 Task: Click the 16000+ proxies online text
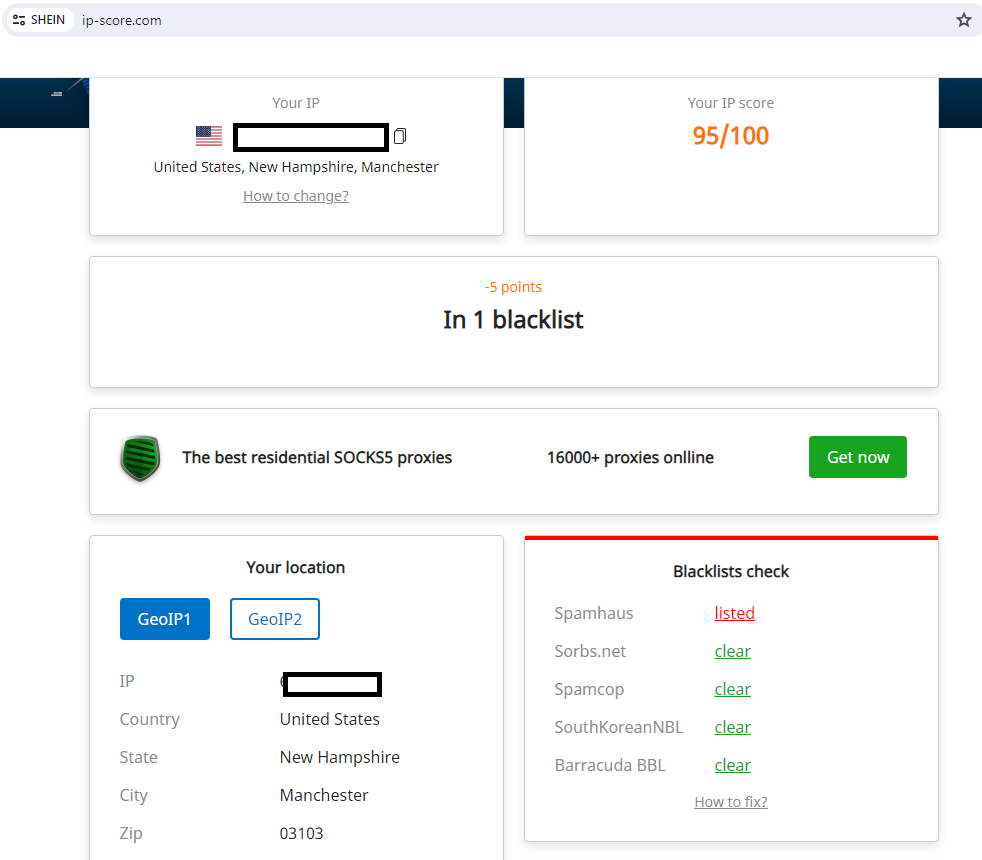(630, 458)
